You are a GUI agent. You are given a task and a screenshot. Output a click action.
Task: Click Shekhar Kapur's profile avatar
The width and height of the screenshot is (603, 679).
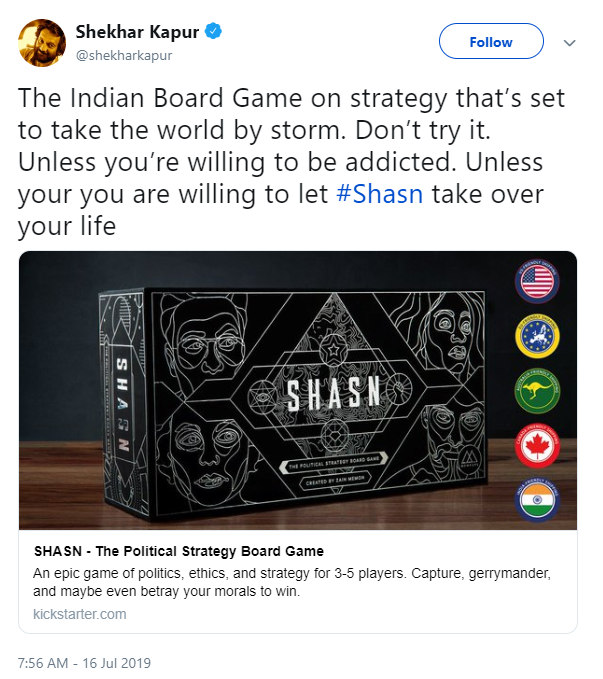coord(42,43)
